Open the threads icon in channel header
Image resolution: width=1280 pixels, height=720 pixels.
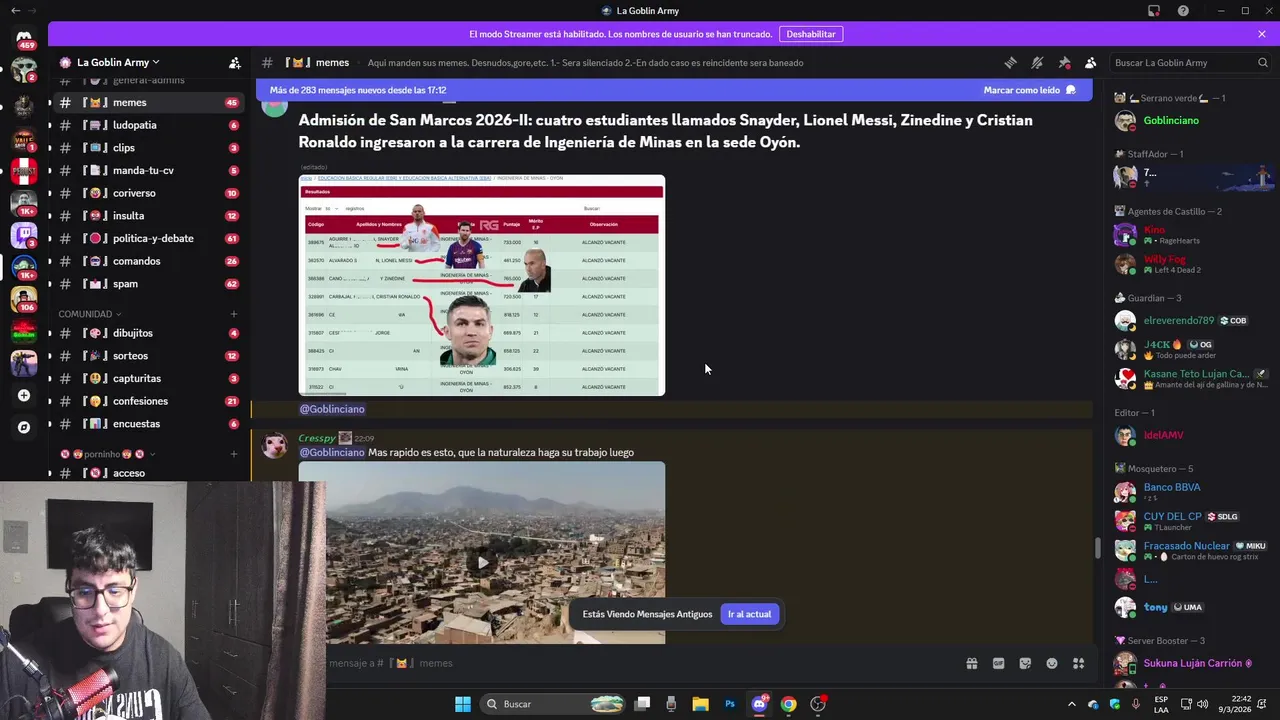tap(1010, 62)
